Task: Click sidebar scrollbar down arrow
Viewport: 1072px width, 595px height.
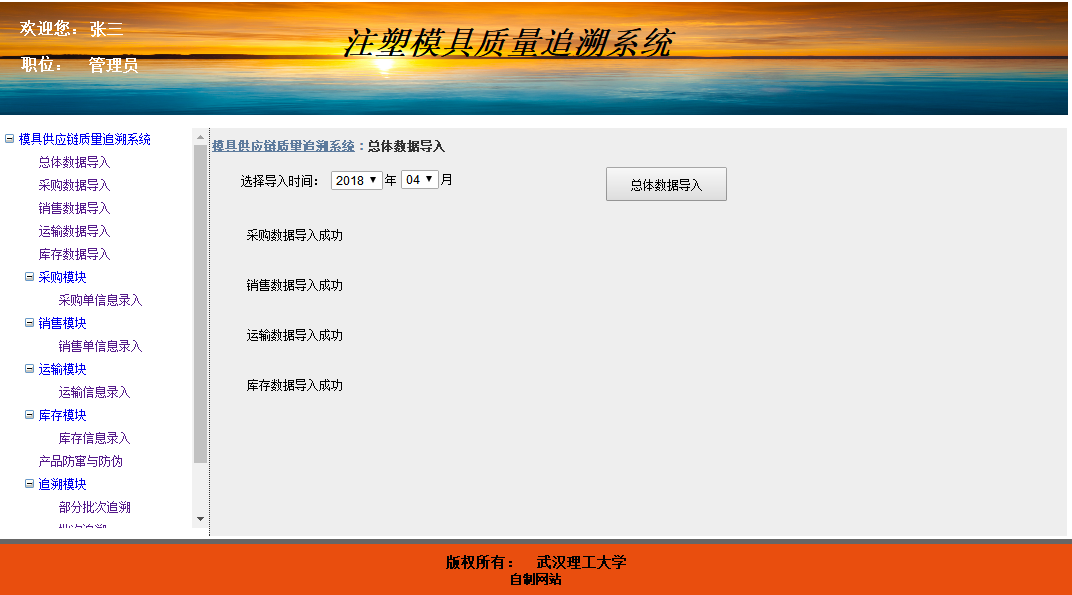Action: [200, 519]
